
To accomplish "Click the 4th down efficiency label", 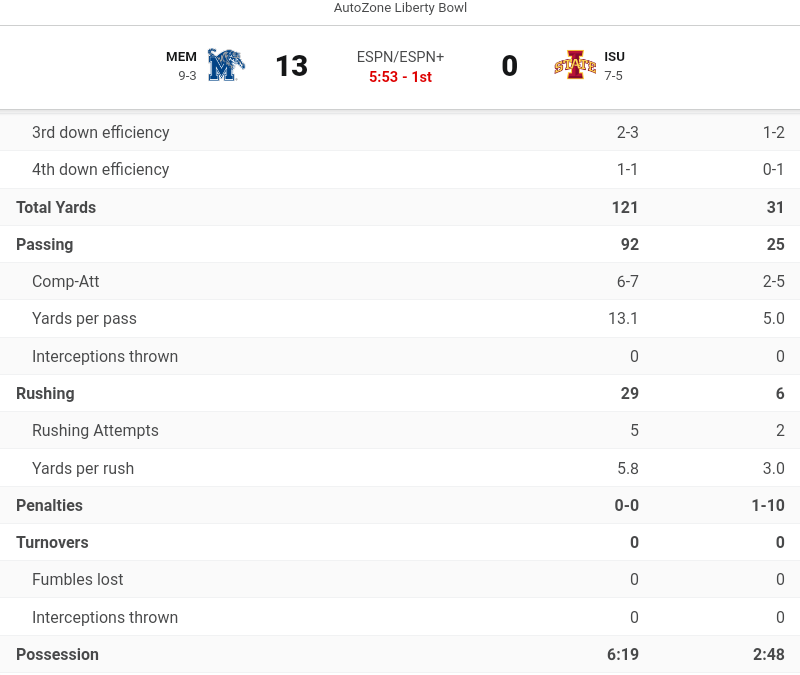I will coord(100,170).
